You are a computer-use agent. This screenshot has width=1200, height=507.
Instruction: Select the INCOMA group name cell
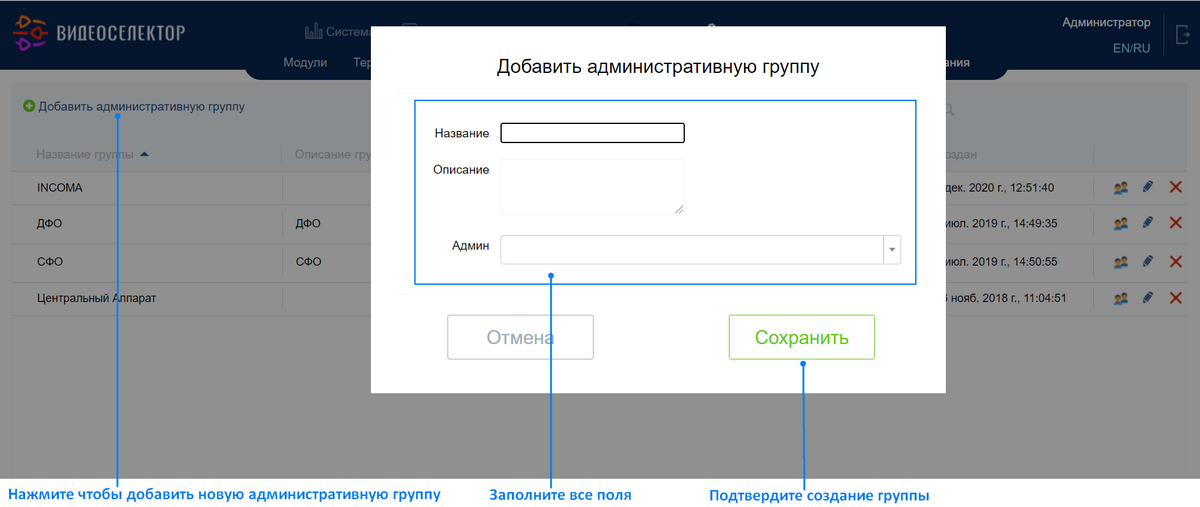[60, 188]
